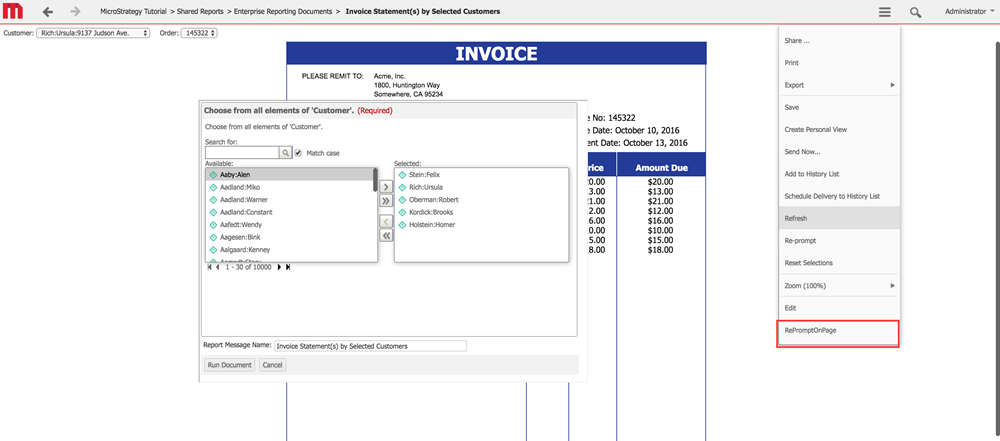Click the Amount Due column header
1000x441 pixels.
661,168
